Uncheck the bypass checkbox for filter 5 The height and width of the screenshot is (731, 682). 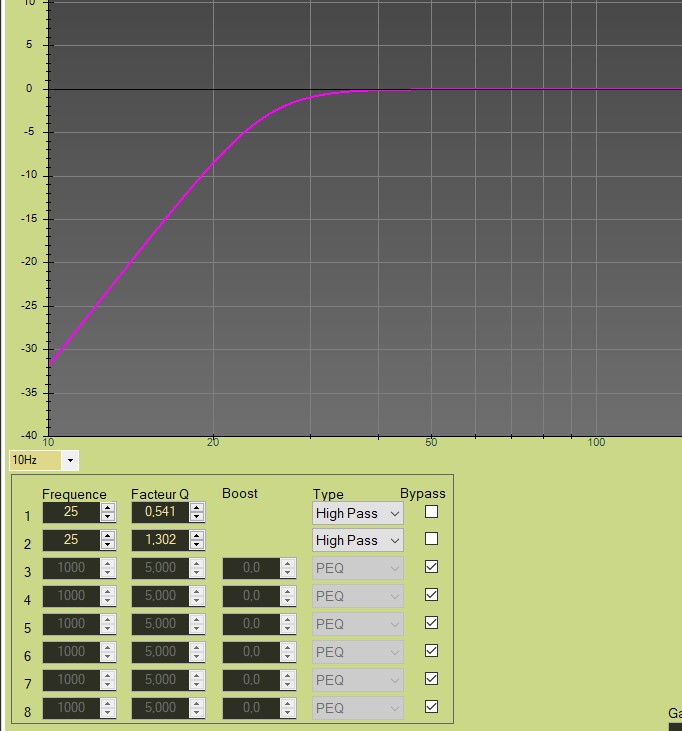[x=432, y=623]
